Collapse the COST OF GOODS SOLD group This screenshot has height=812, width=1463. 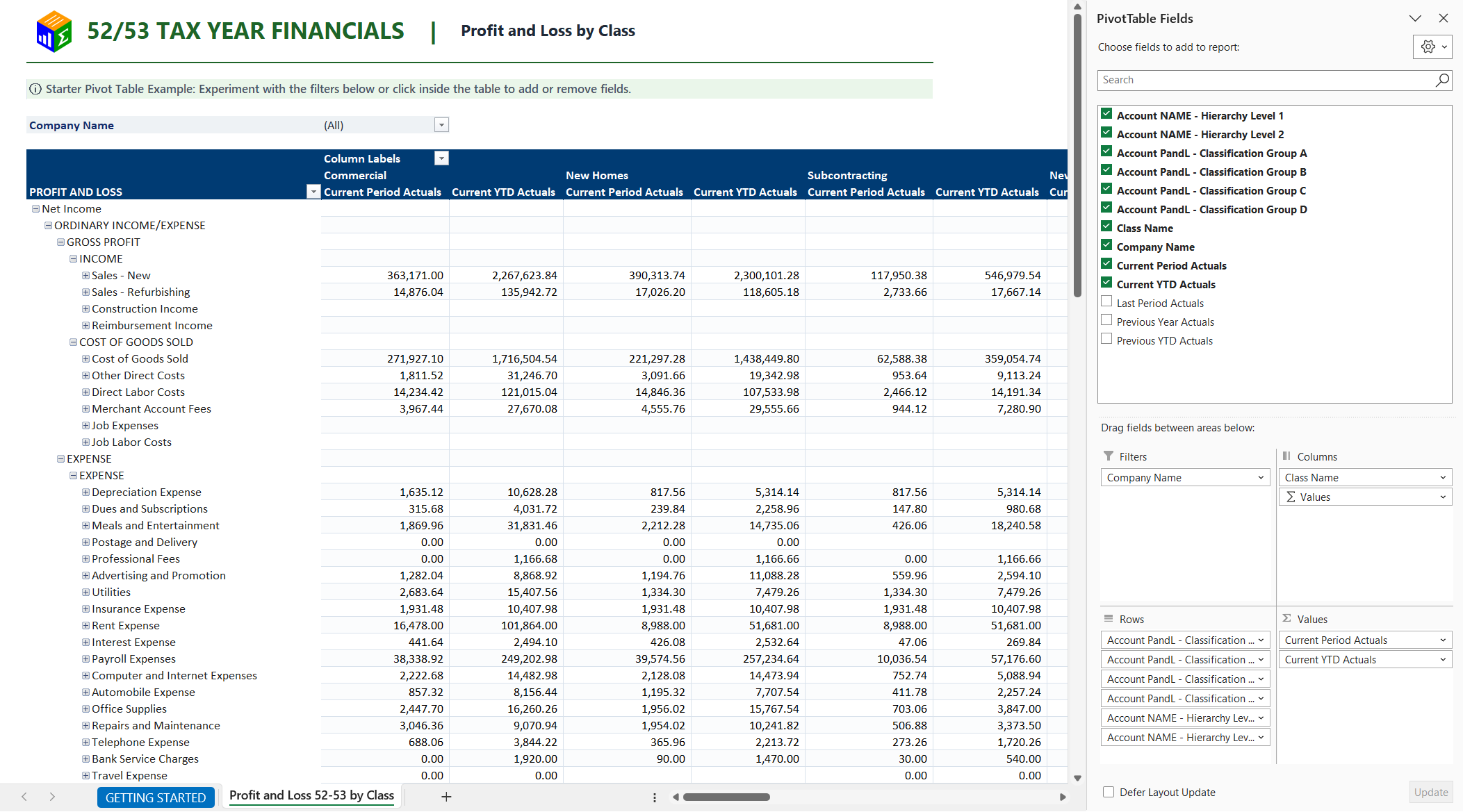point(73,342)
